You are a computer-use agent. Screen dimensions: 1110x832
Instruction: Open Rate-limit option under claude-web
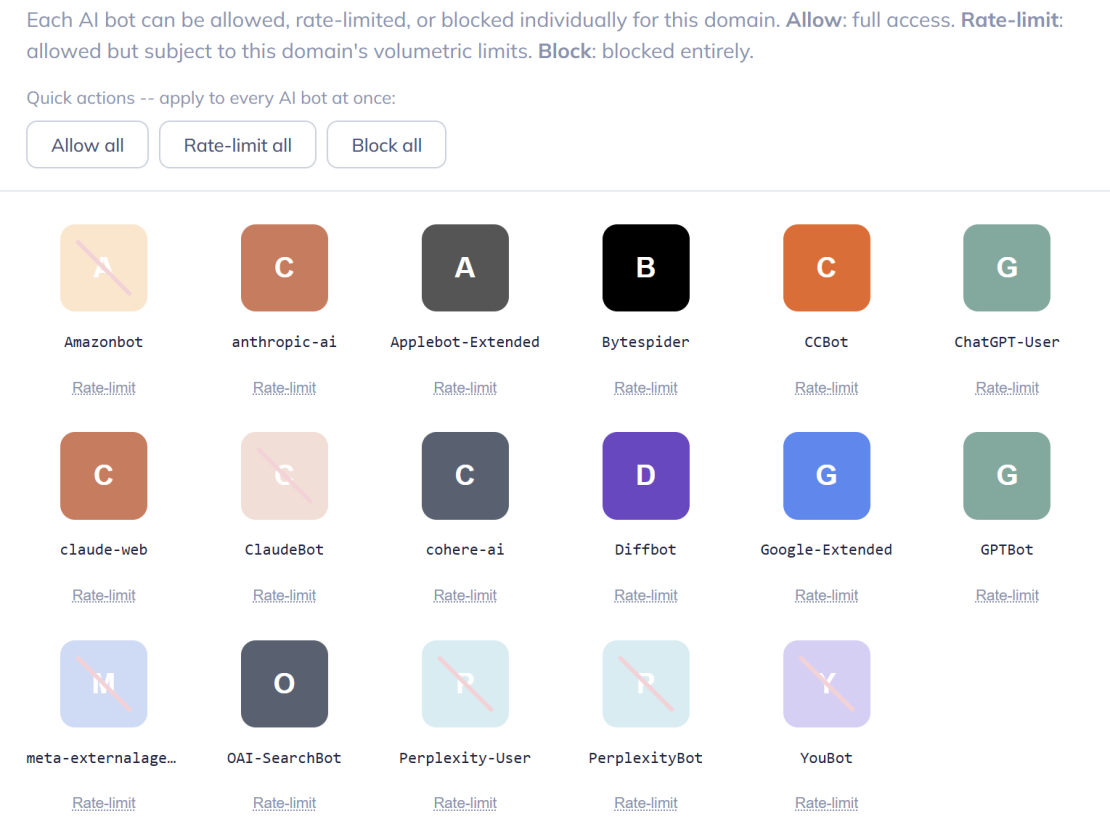[103, 595]
